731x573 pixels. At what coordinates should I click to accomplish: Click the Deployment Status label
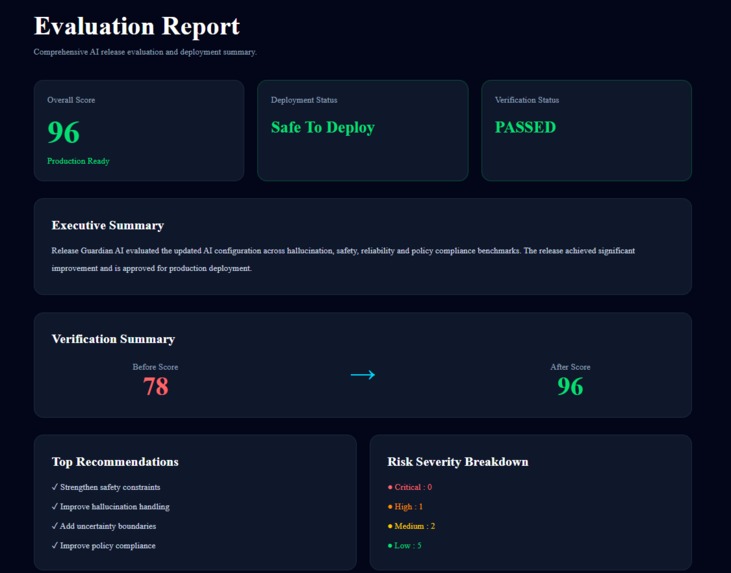point(304,100)
